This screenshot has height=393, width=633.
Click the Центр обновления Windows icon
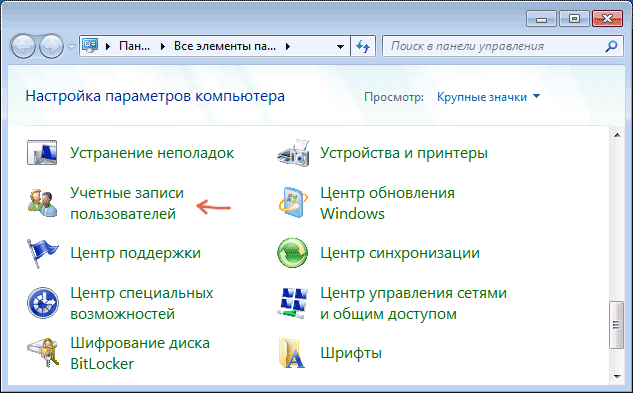point(293,203)
